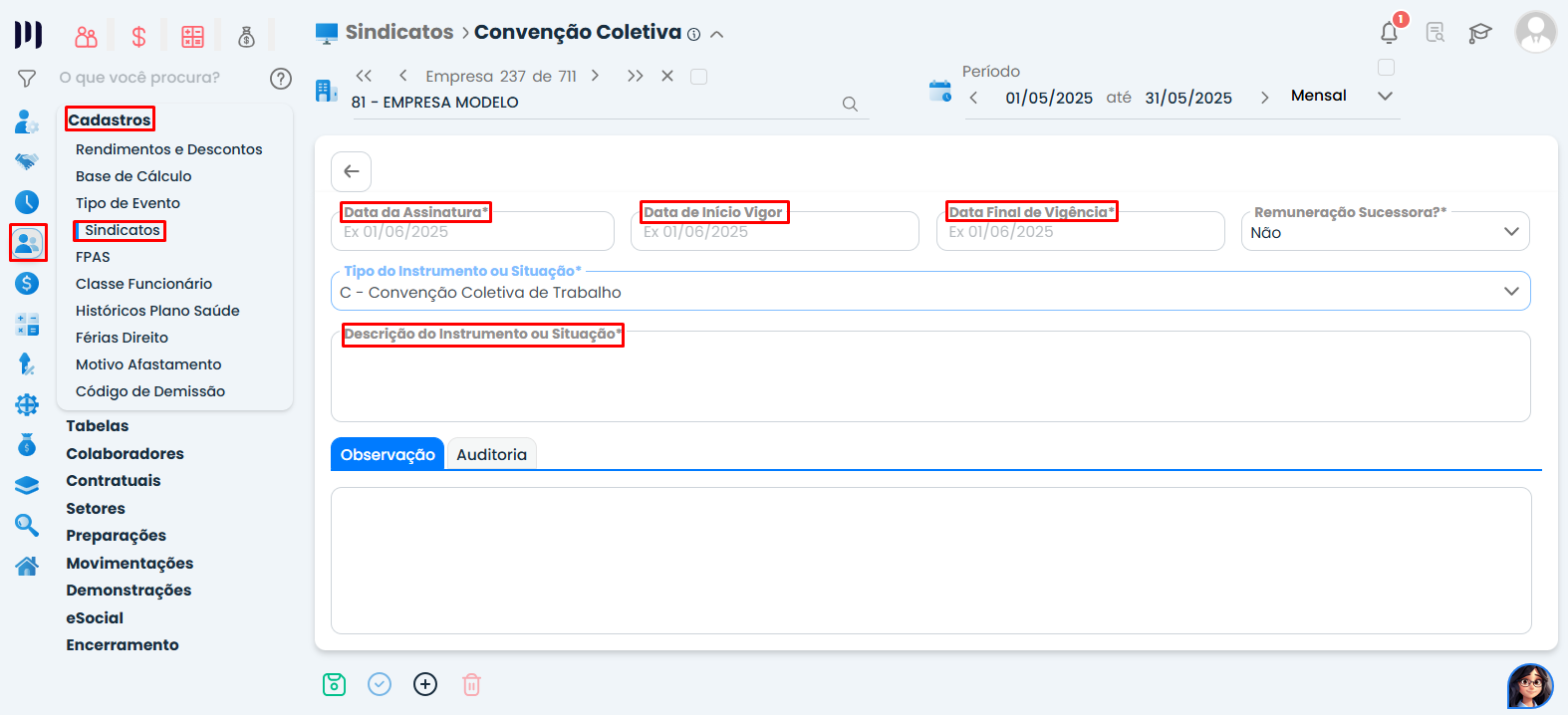Collapse the Convenção Coletiva header chevron
Viewport: 1568px width, 715px height.
[x=716, y=35]
